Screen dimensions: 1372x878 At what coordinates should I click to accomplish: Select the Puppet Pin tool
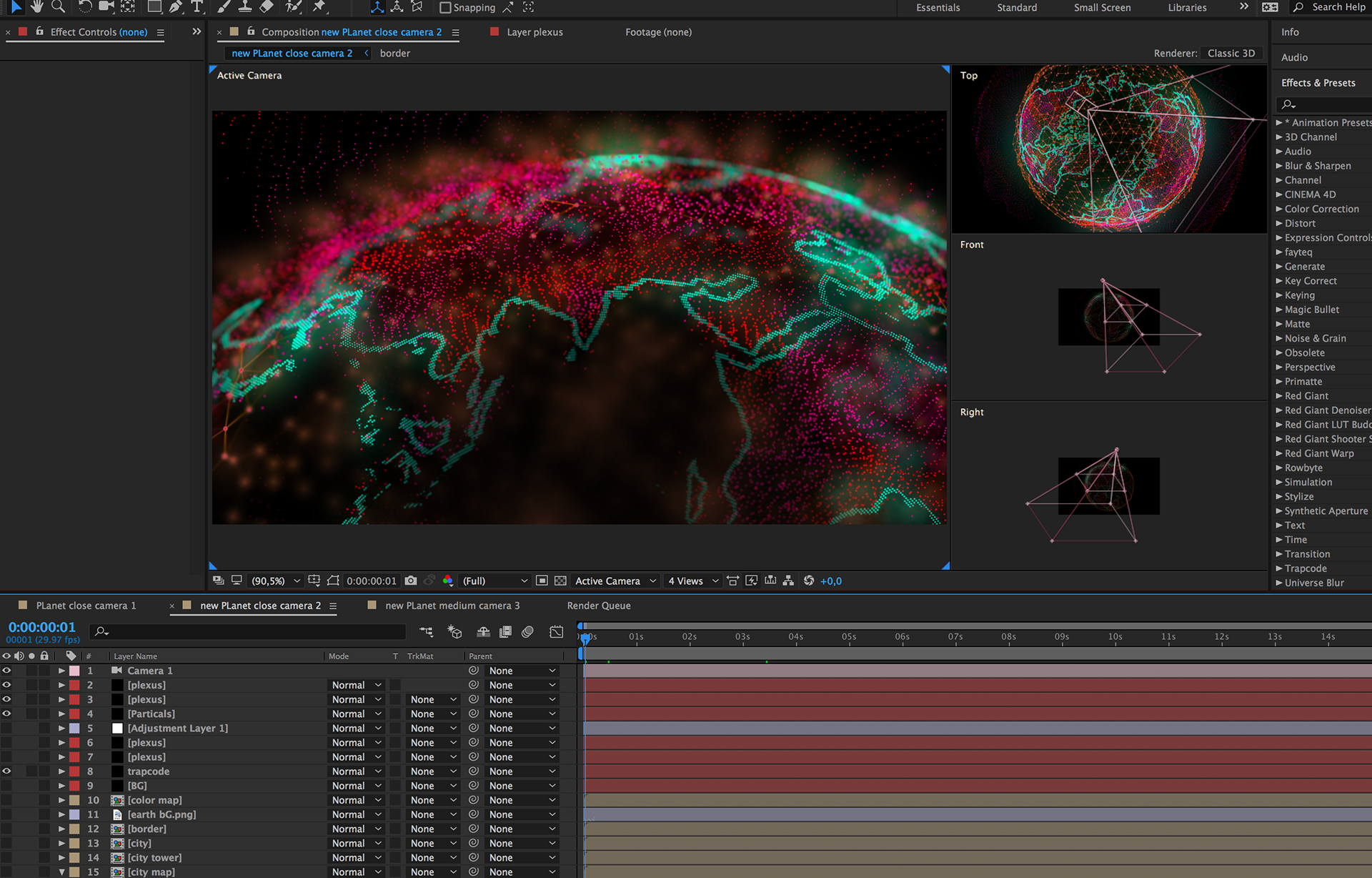tap(319, 7)
